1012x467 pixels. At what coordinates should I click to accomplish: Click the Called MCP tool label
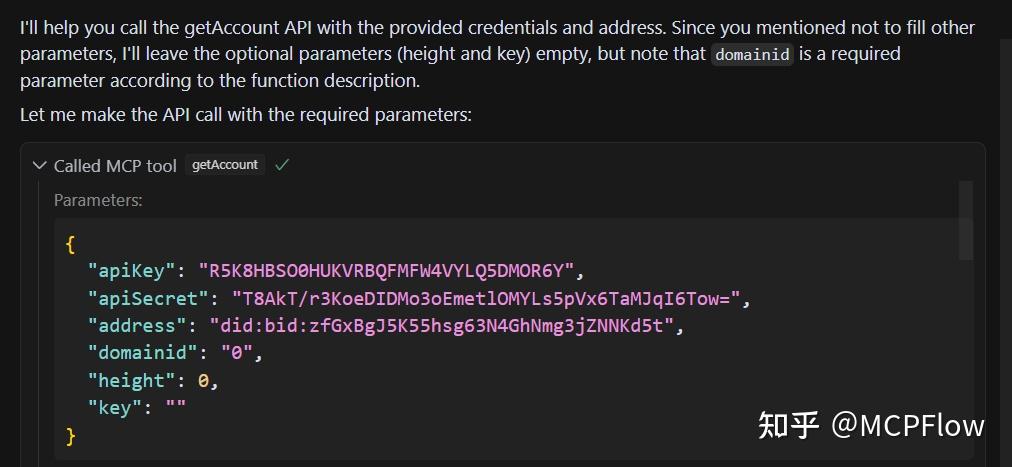[x=115, y=166]
